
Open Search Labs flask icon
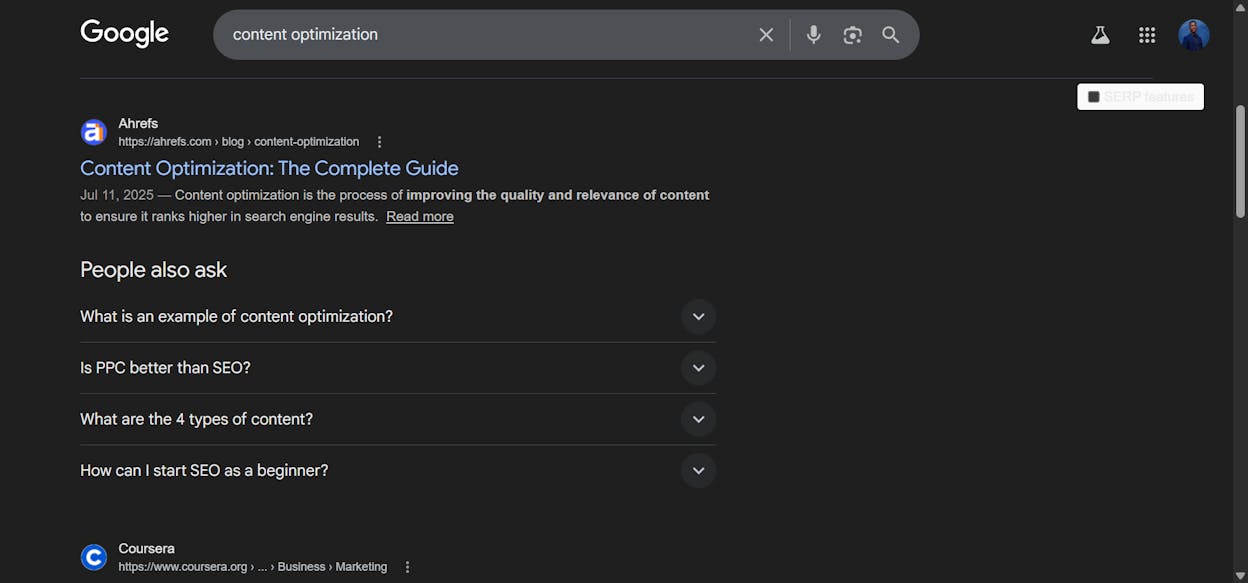tap(1100, 35)
